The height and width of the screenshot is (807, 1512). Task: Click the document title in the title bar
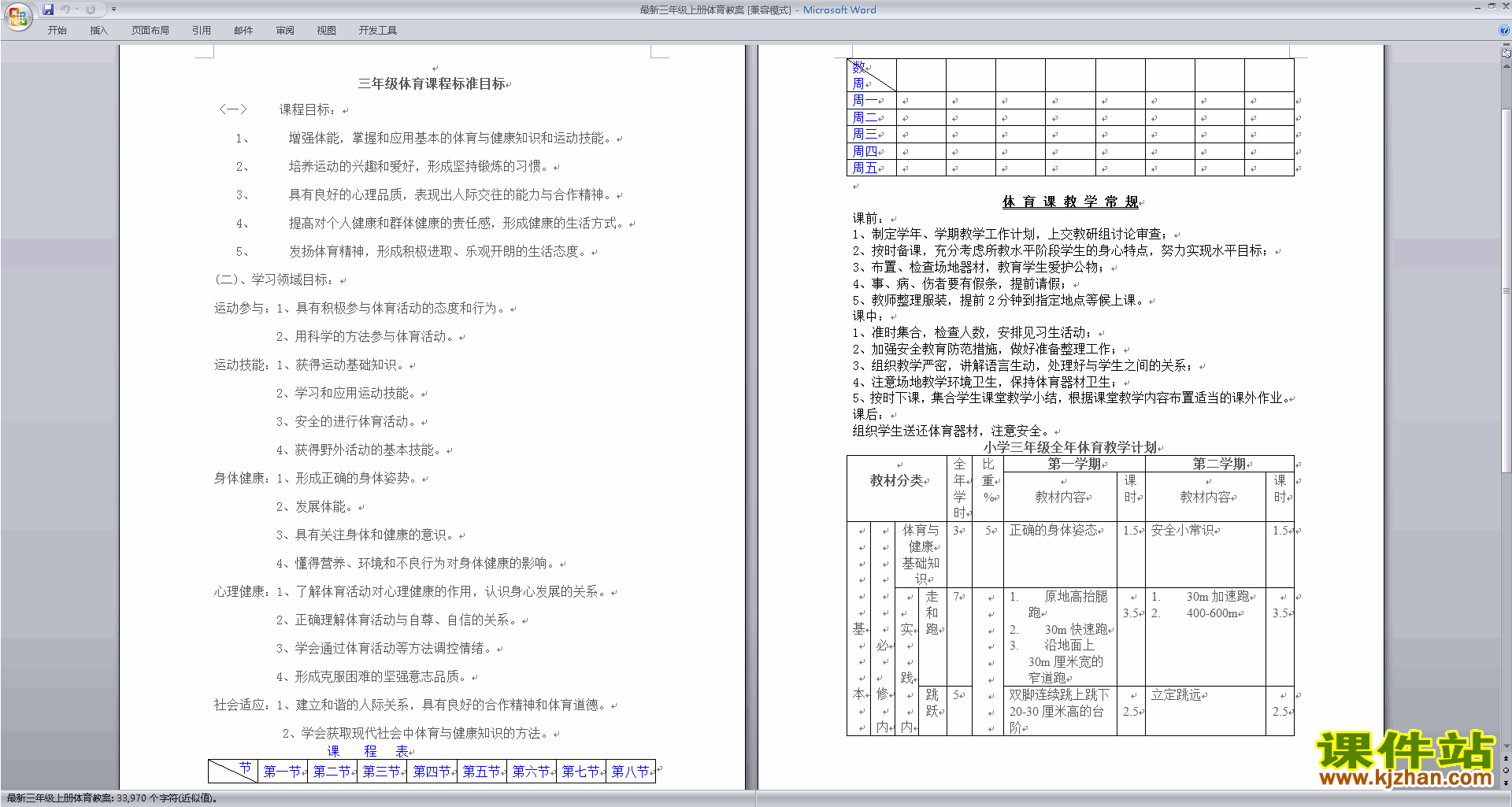(x=758, y=9)
